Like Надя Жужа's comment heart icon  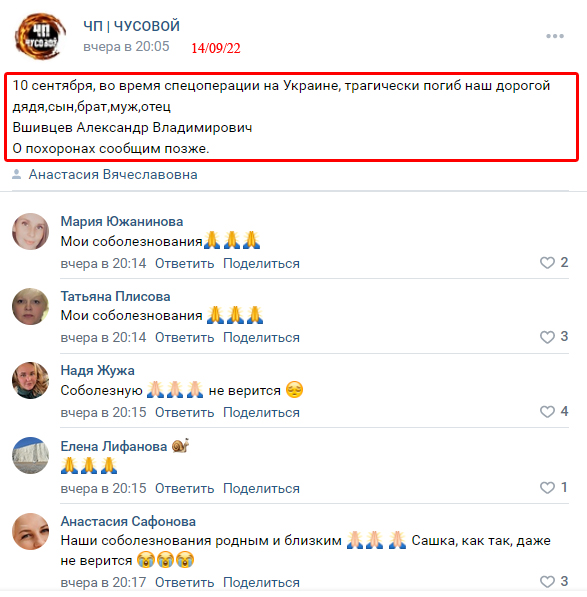547,412
